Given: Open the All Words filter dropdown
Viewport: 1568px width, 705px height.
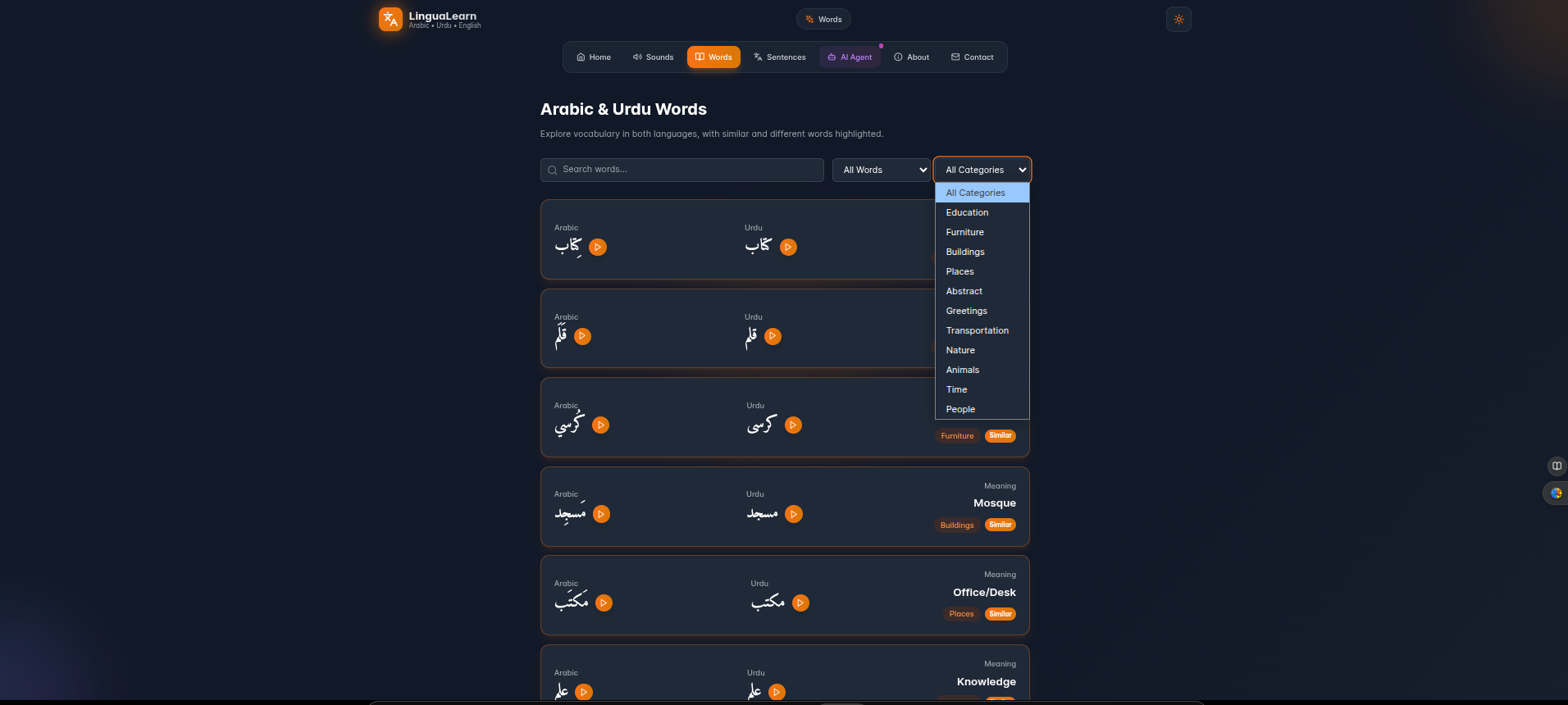Looking at the screenshot, I should coord(882,170).
